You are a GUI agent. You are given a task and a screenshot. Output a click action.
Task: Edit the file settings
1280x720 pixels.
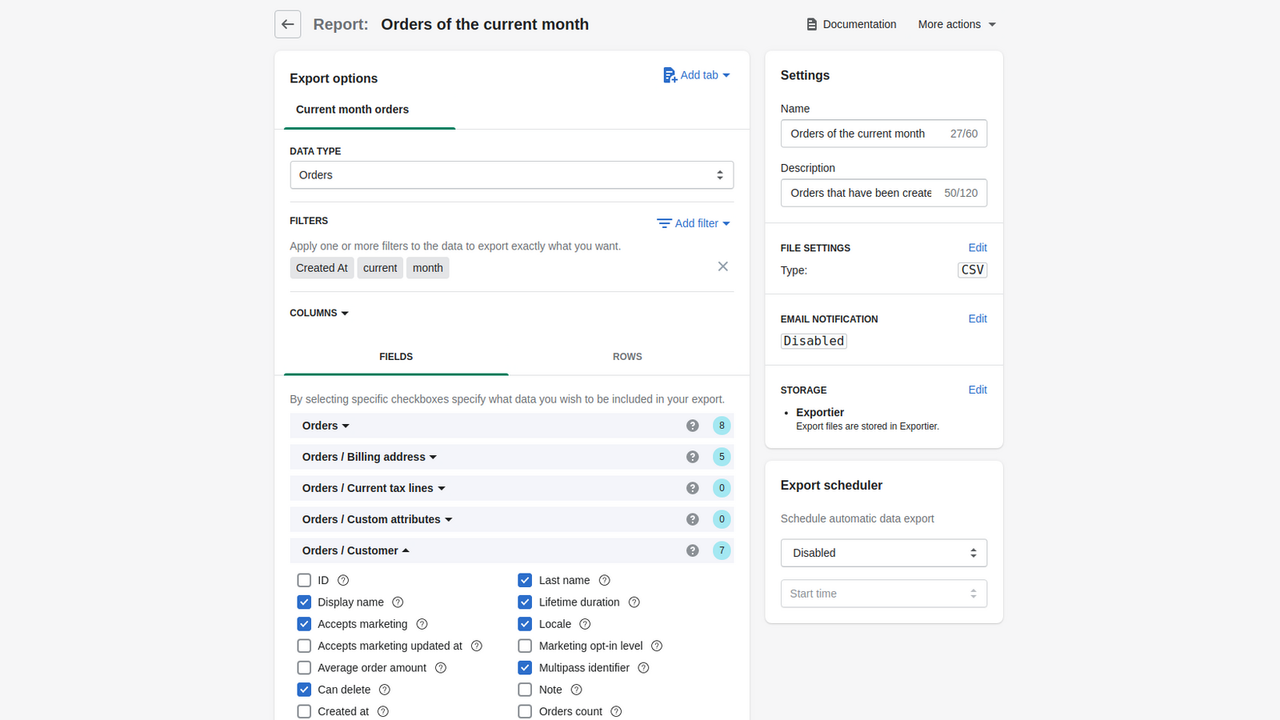point(977,247)
